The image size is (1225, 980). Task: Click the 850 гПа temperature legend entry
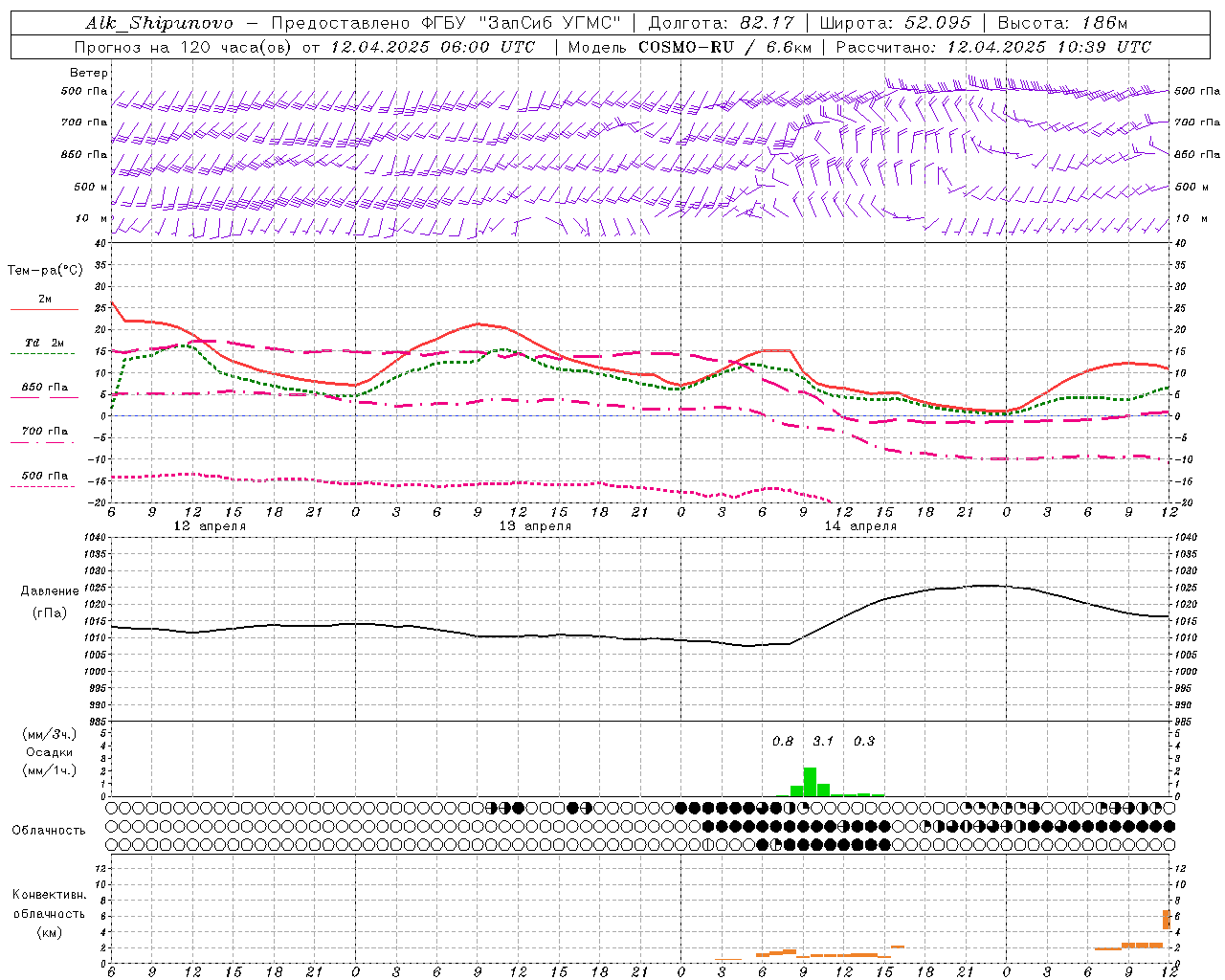click(x=44, y=391)
